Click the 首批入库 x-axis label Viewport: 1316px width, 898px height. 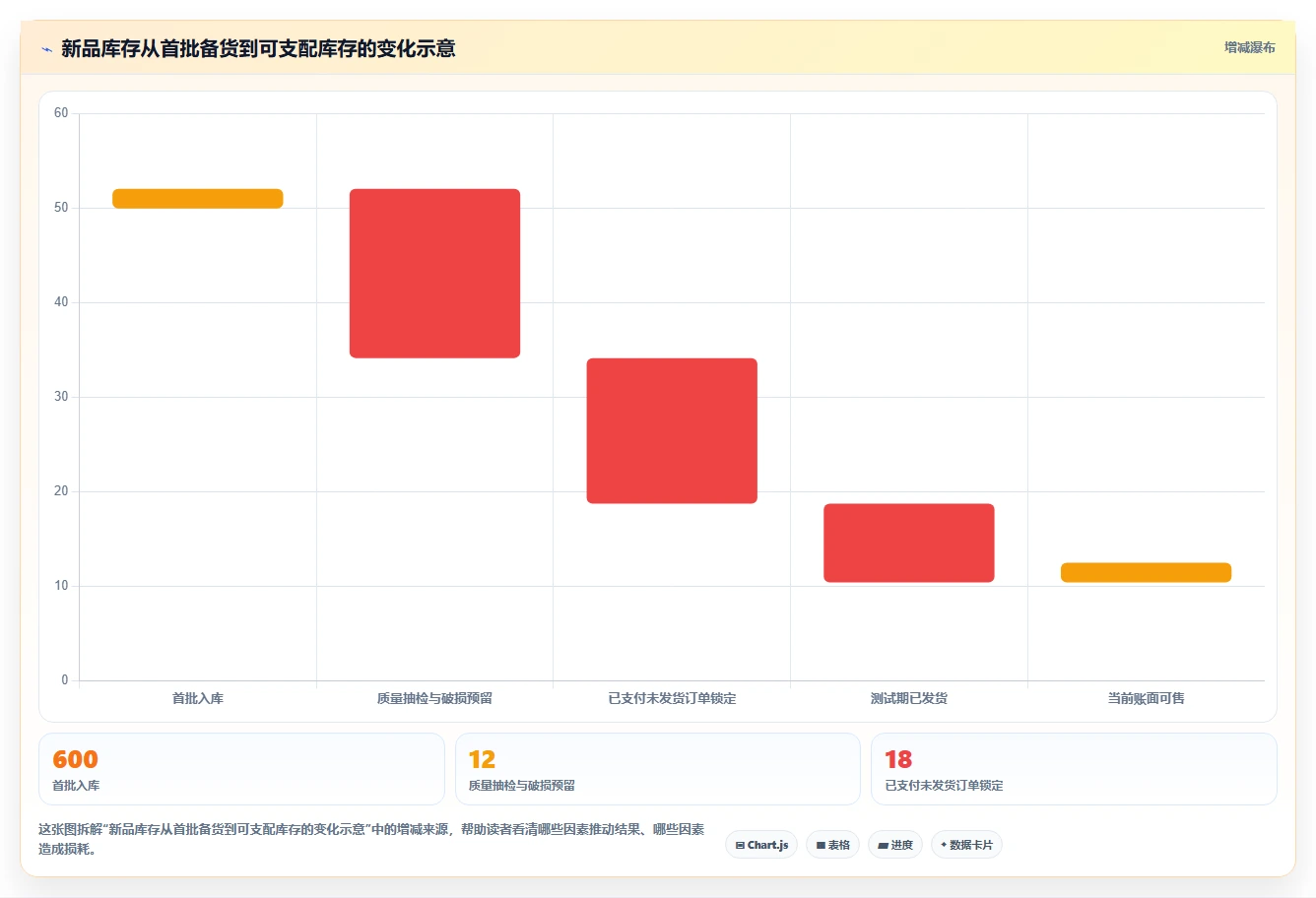click(x=198, y=698)
